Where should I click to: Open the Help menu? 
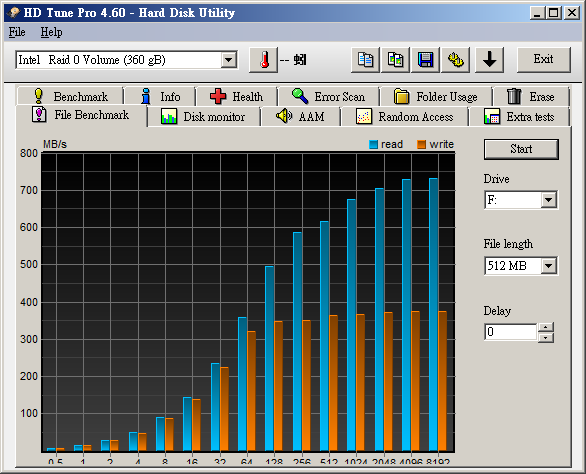tap(52, 32)
